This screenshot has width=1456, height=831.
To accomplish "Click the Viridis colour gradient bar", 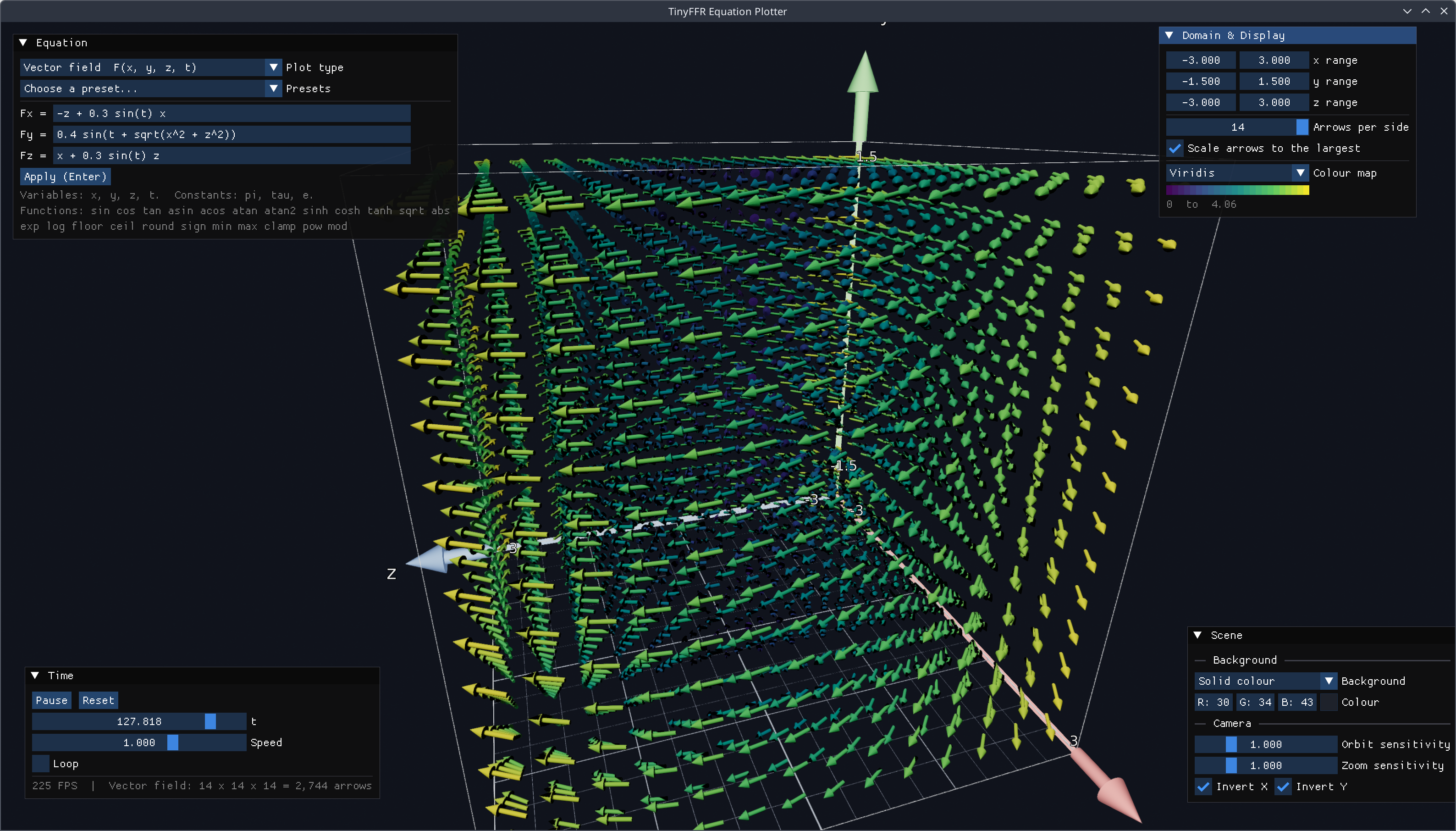I will pyautogui.click(x=1237, y=190).
